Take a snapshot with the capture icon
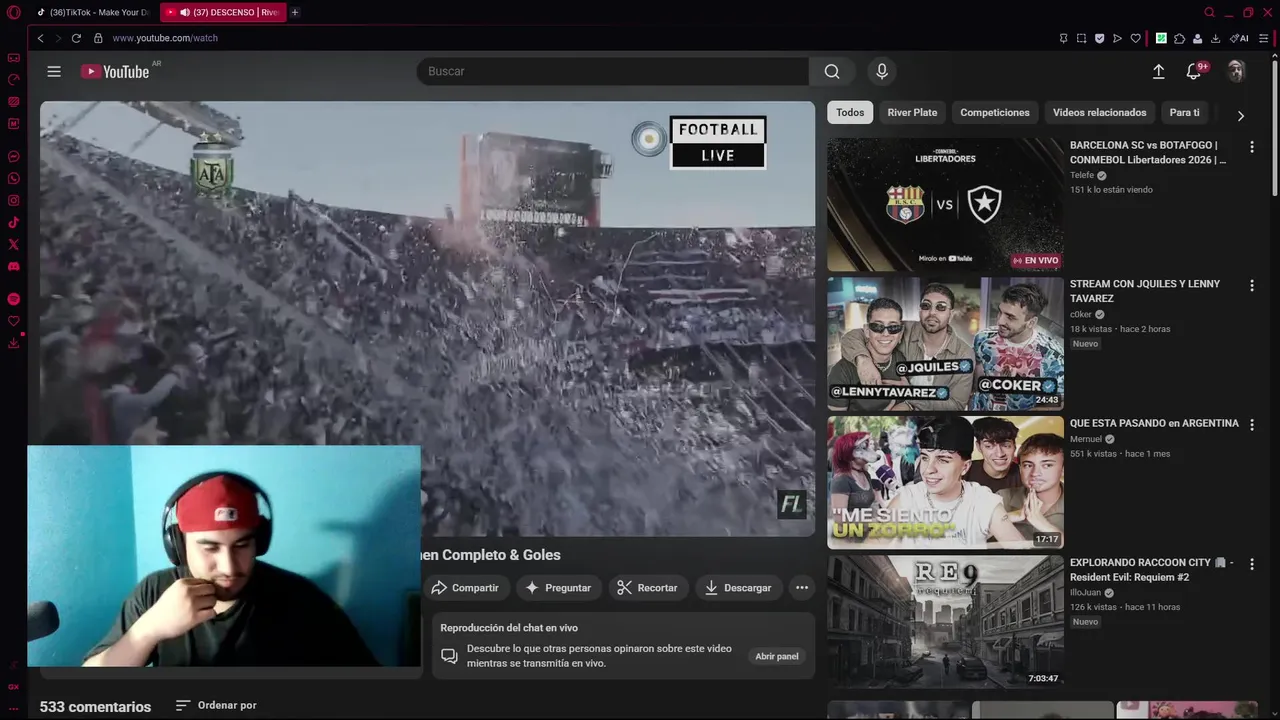Screen dimensions: 1280x720 click(x=1081, y=38)
